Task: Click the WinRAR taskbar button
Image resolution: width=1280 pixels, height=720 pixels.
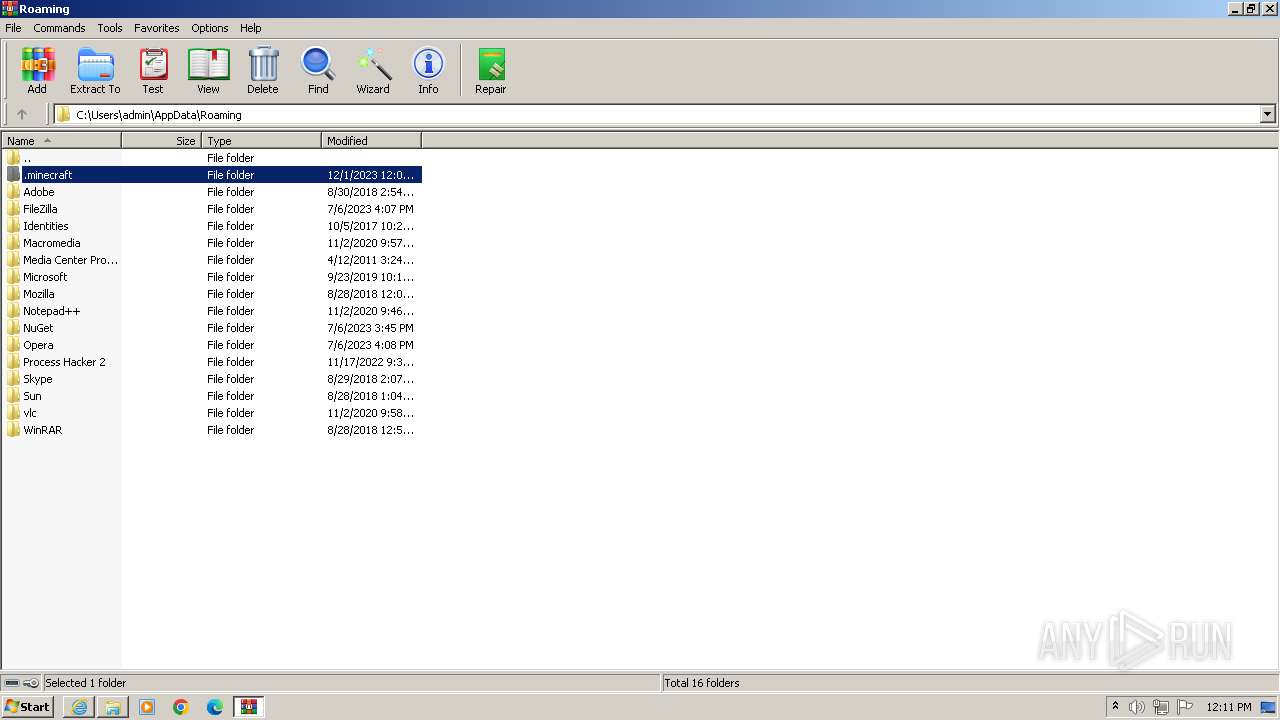Action: tap(249, 707)
